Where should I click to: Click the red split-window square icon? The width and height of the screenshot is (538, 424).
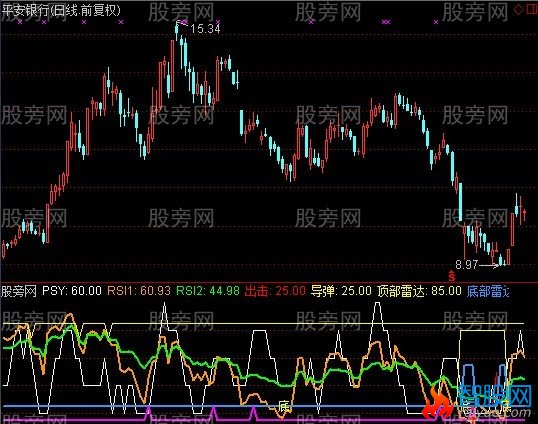[x=532, y=10]
